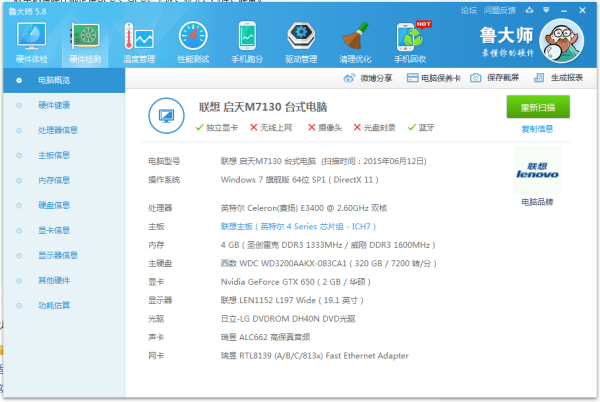Select 显示器信息 in the sidebar

tap(64, 256)
